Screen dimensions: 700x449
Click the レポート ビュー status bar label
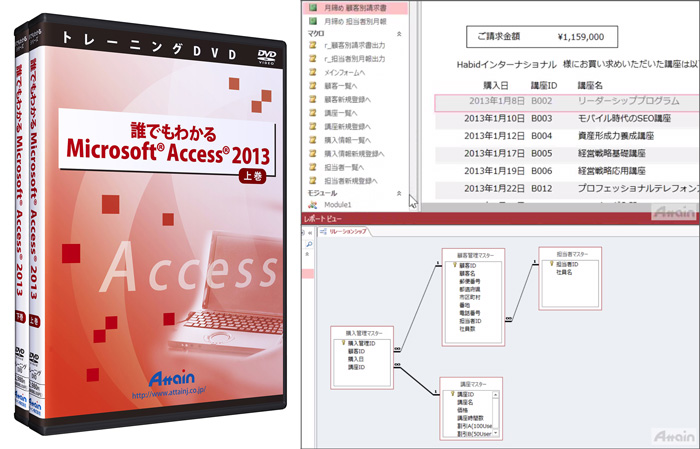[x=322, y=219]
